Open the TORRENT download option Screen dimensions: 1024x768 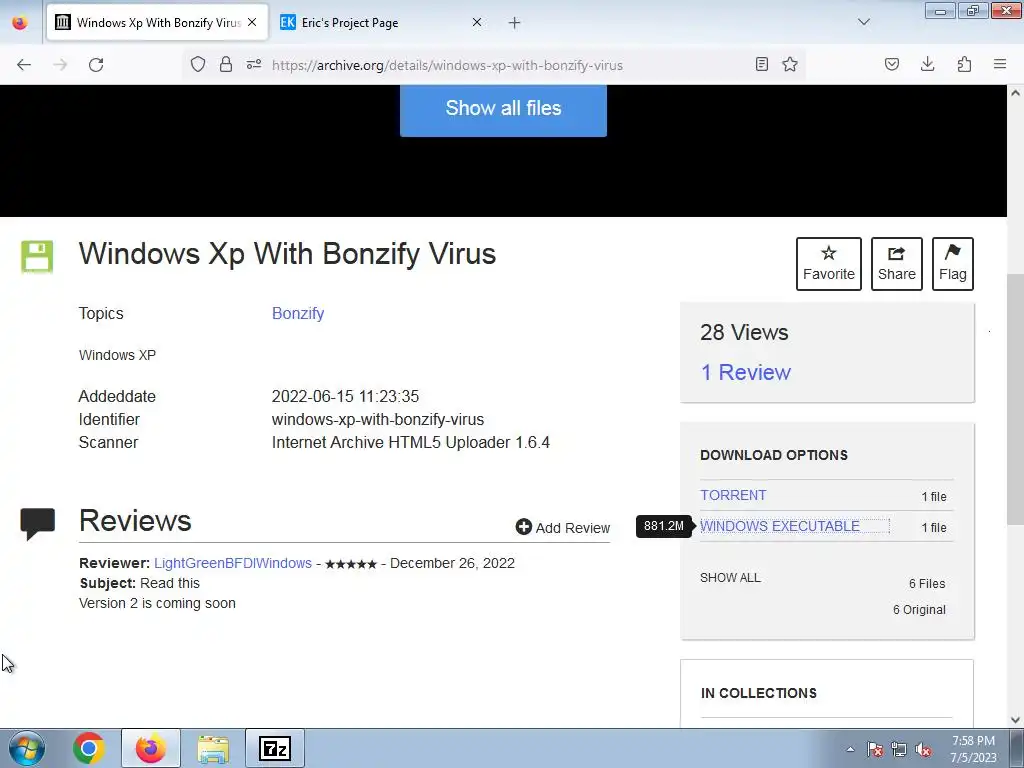pyautogui.click(x=733, y=495)
